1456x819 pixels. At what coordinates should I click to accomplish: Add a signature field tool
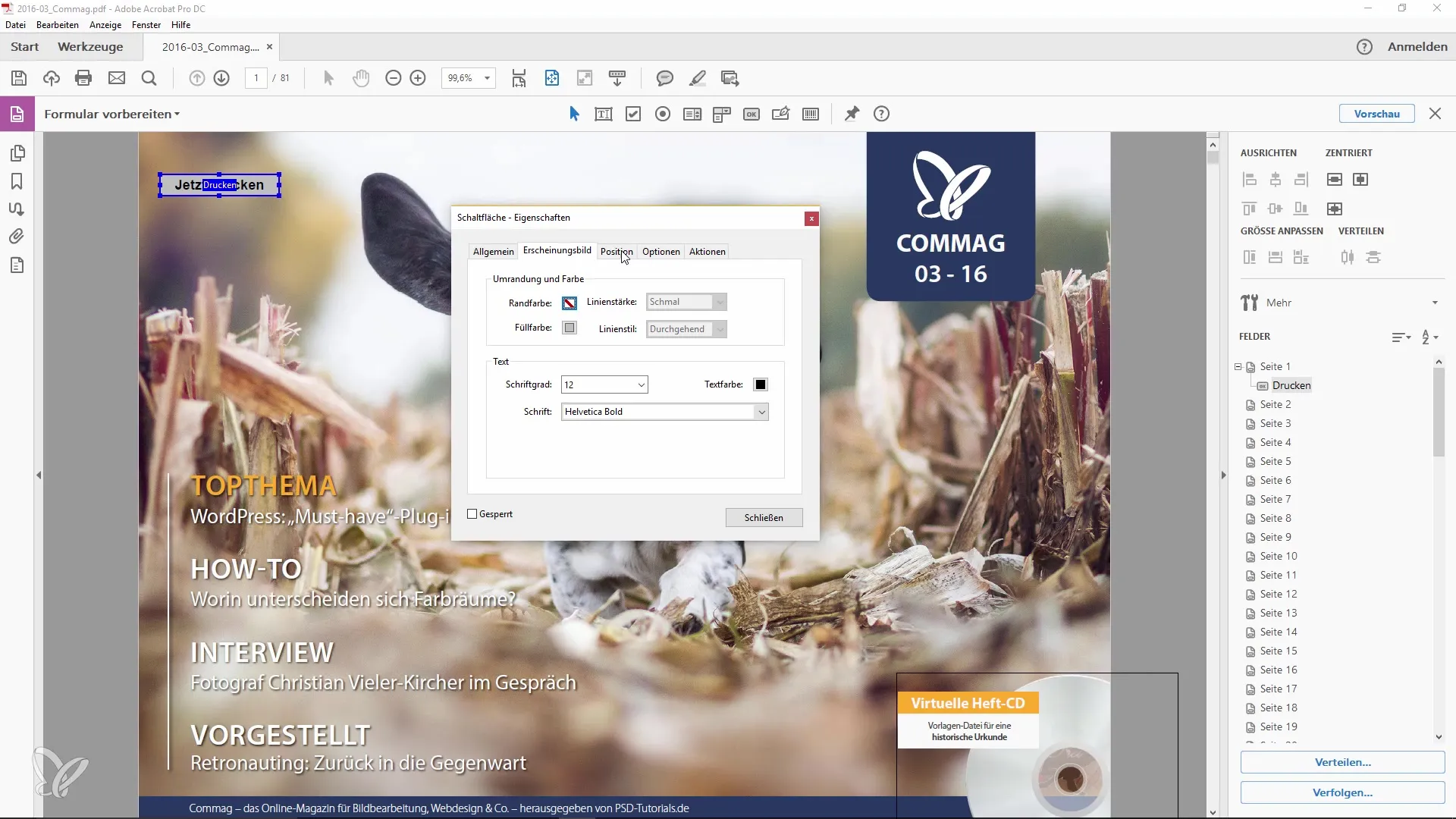(x=780, y=115)
